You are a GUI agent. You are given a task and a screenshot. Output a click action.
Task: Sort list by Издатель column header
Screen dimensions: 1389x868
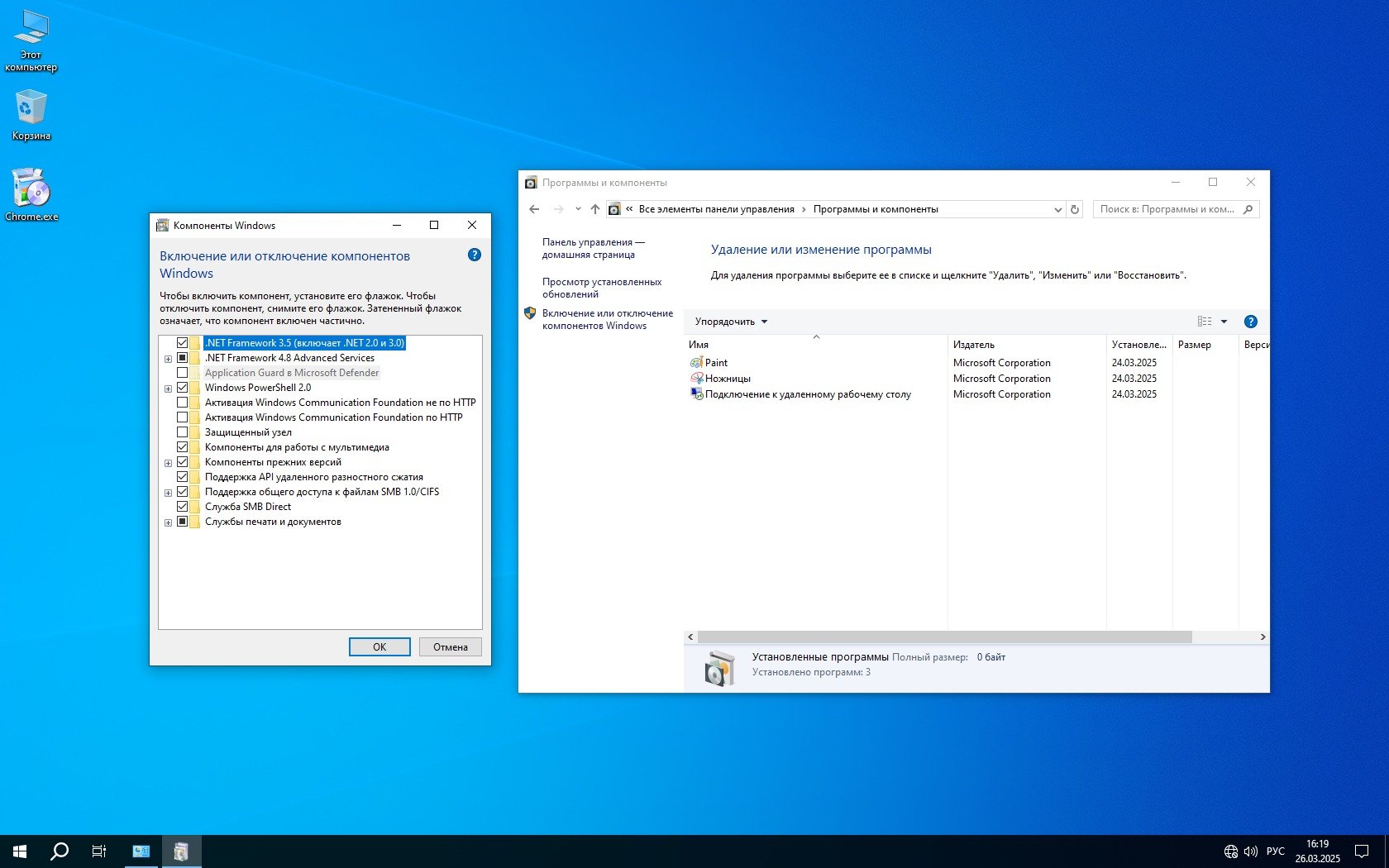(x=973, y=345)
